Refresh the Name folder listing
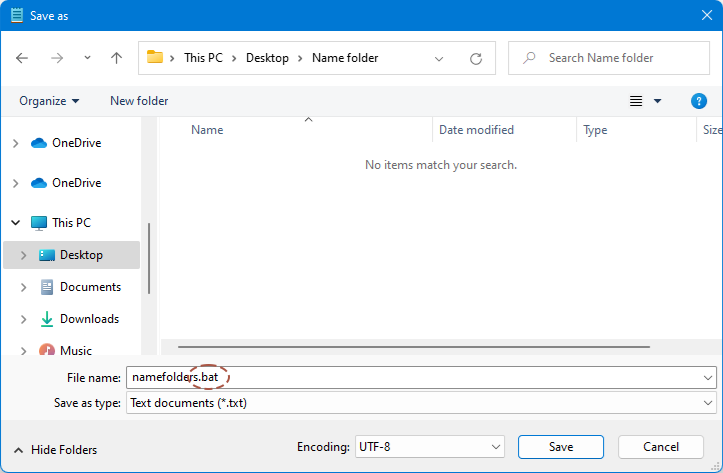The width and height of the screenshot is (723, 473). pyautogui.click(x=476, y=58)
